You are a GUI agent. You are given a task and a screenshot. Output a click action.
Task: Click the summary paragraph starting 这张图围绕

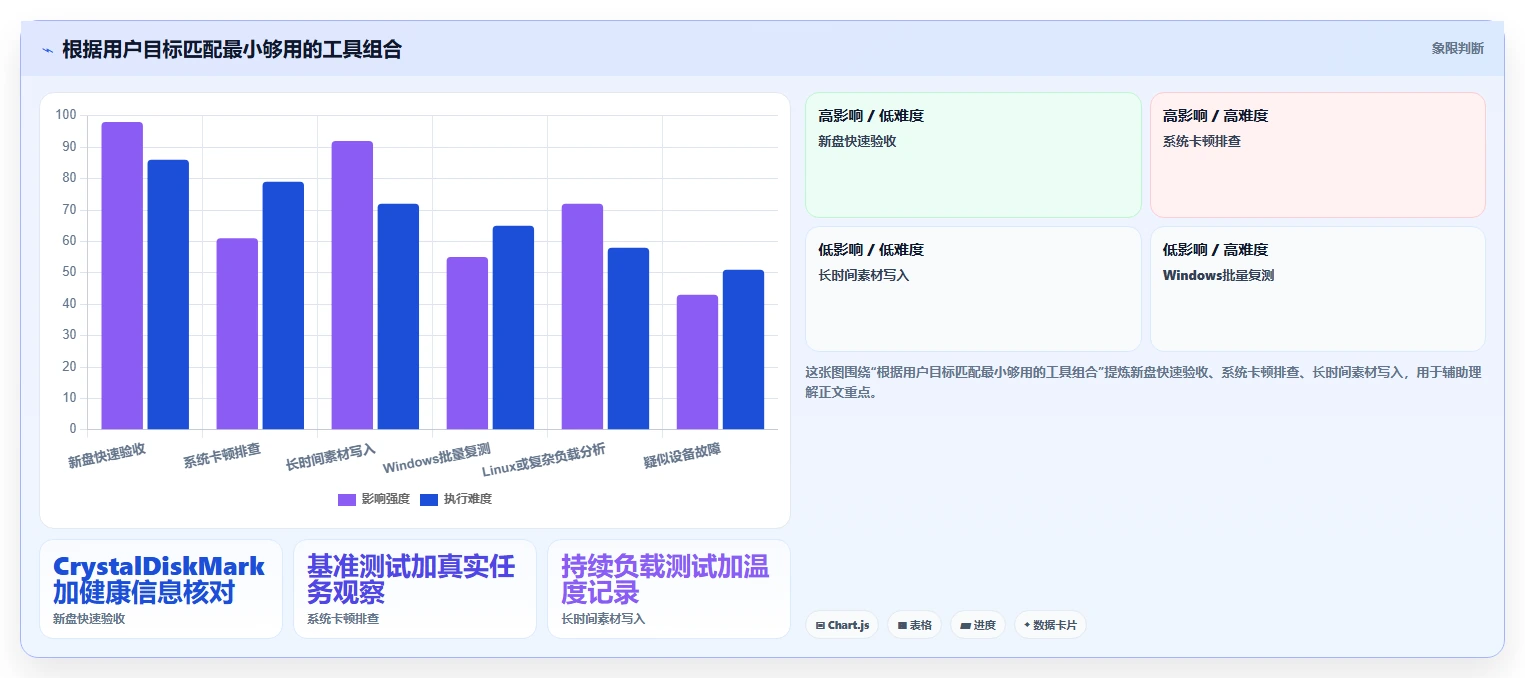[x=1143, y=382]
